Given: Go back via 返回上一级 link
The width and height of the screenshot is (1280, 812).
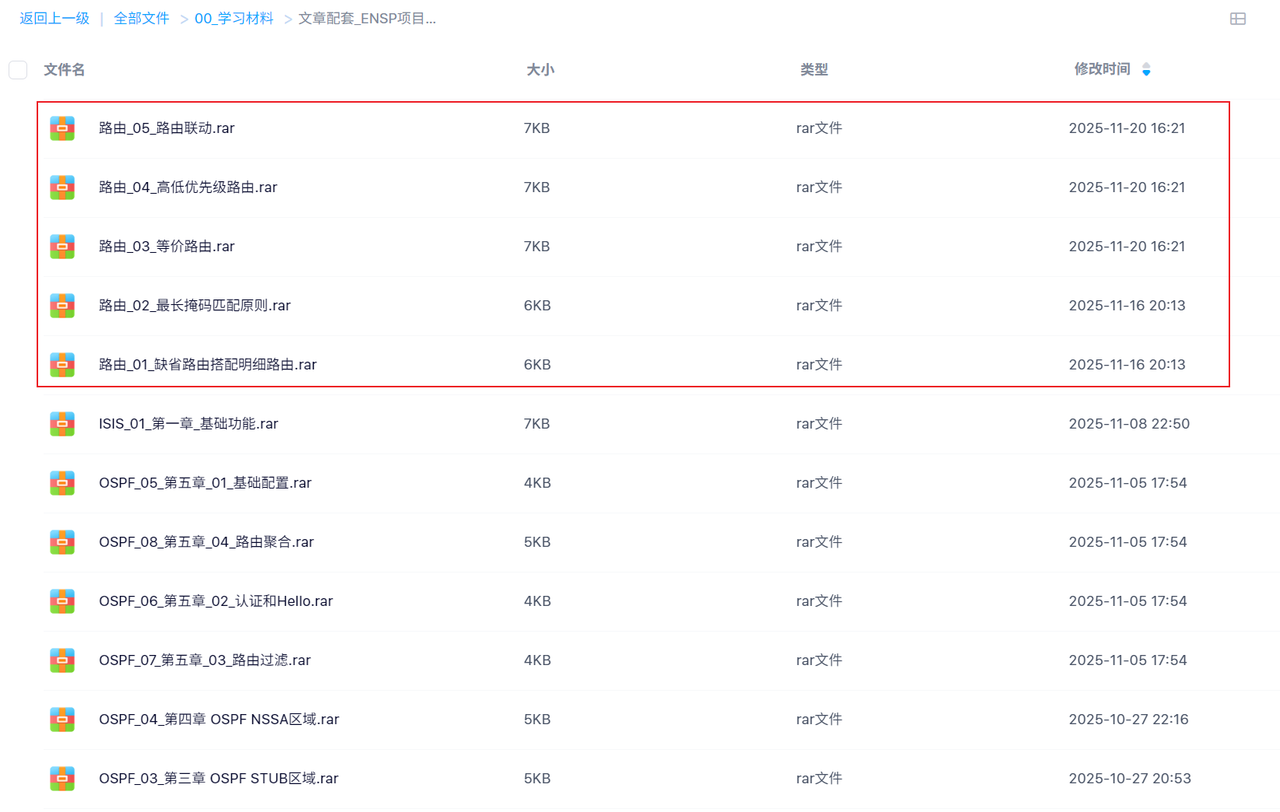Looking at the screenshot, I should (55, 19).
